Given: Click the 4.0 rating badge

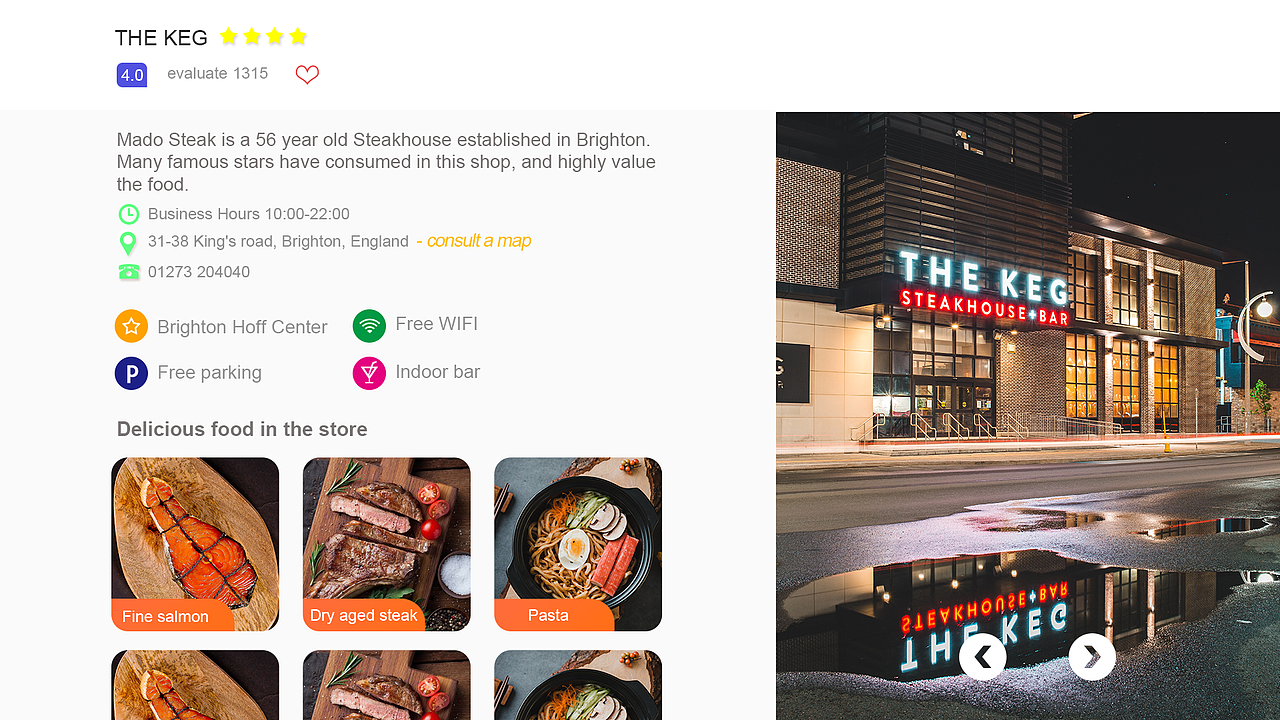Looking at the screenshot, I should (x=132, y=75).
